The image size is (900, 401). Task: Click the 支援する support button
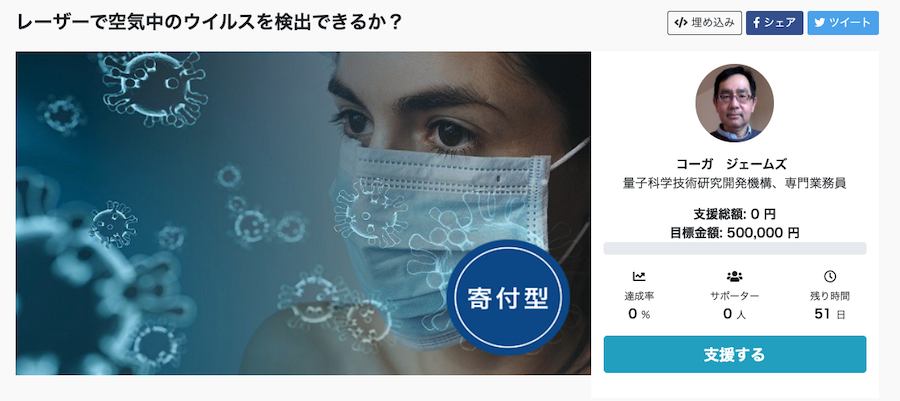pyautogui.click(x=735, y=355)
